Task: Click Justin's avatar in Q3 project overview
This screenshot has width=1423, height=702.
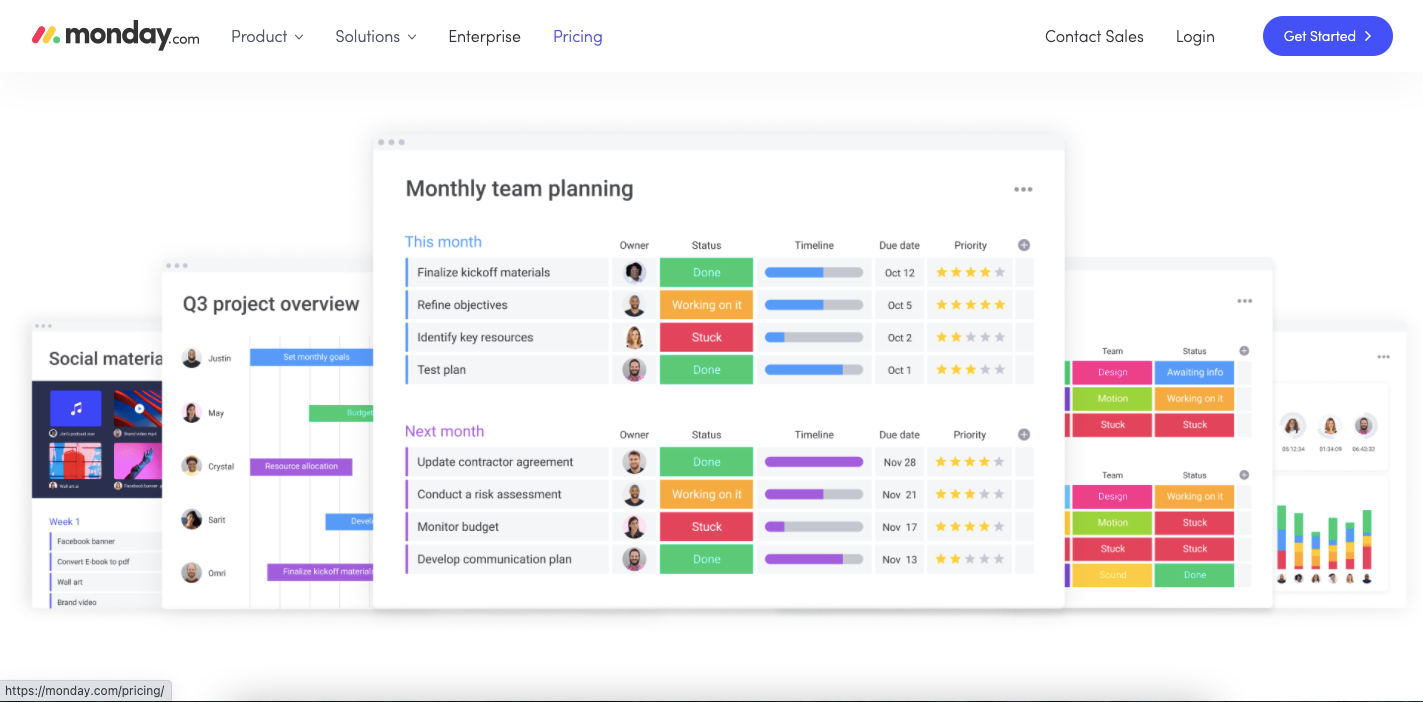Action: [x=192, y=357]
